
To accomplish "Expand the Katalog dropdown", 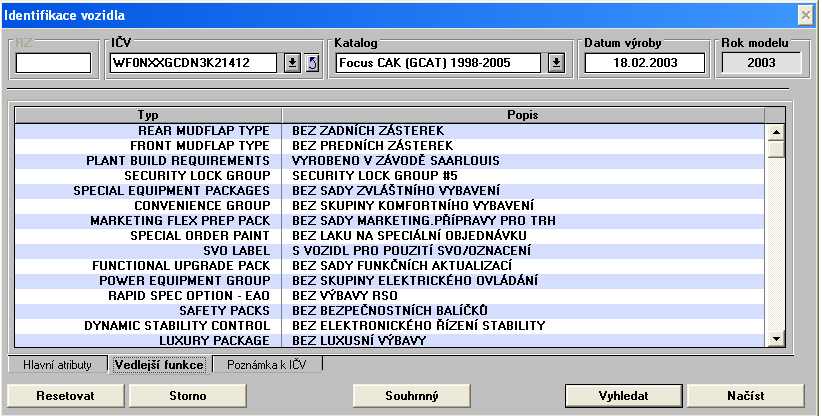I will [556, 63].
